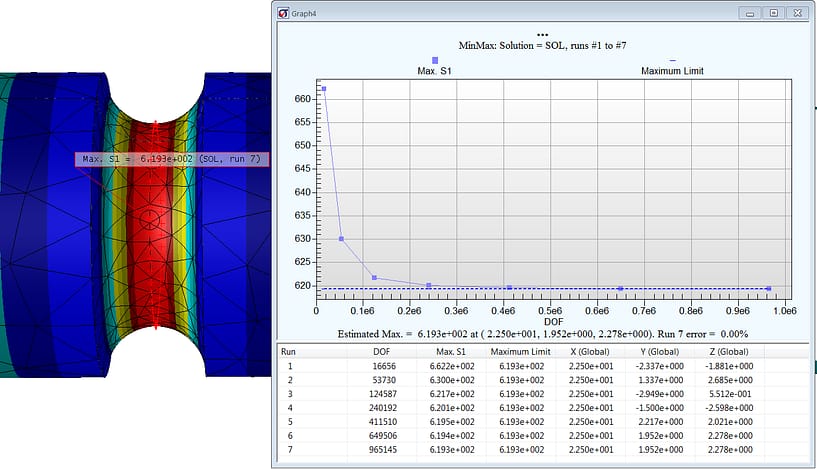Click run 1 data point at 662

point(324,89)
